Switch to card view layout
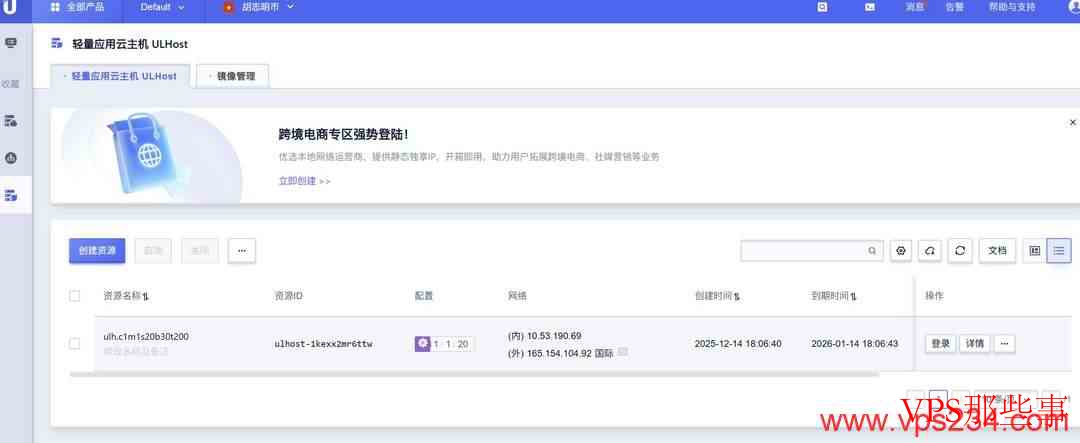This screenshot has width=1080, height=443. pyautogui.click(x=1035, y=251)
